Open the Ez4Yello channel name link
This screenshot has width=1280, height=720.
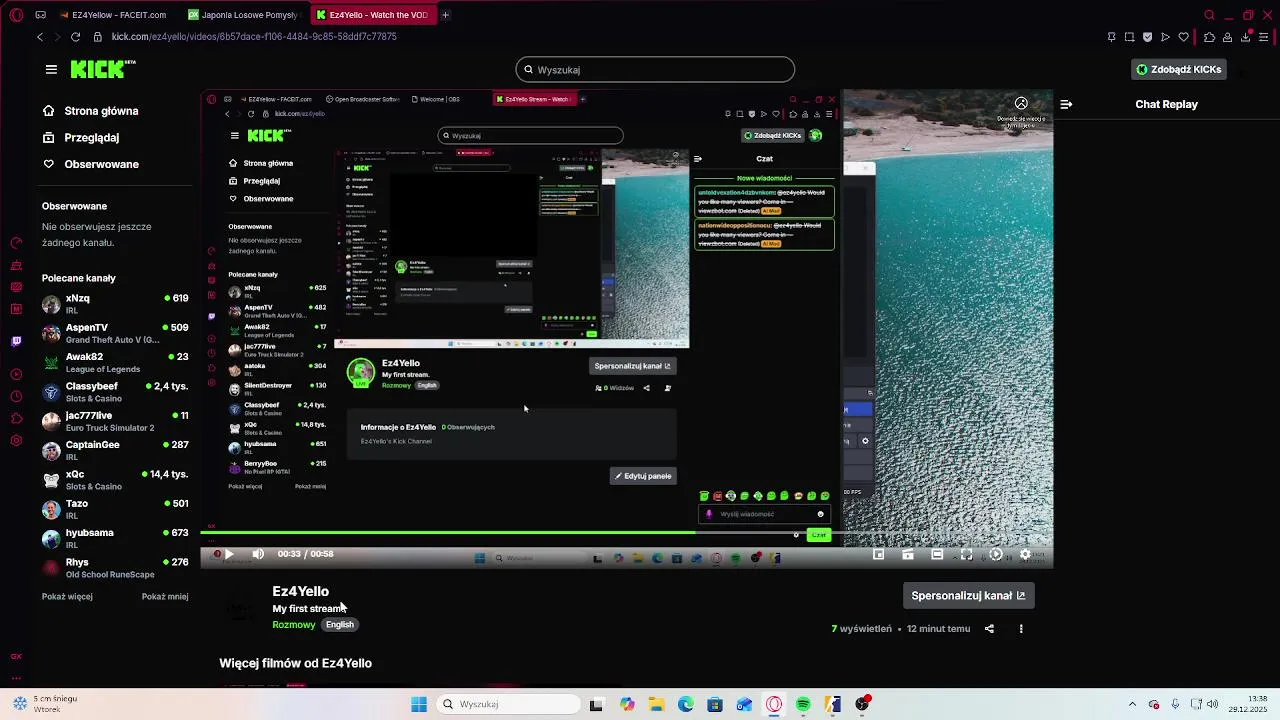(x=300, y=592)
